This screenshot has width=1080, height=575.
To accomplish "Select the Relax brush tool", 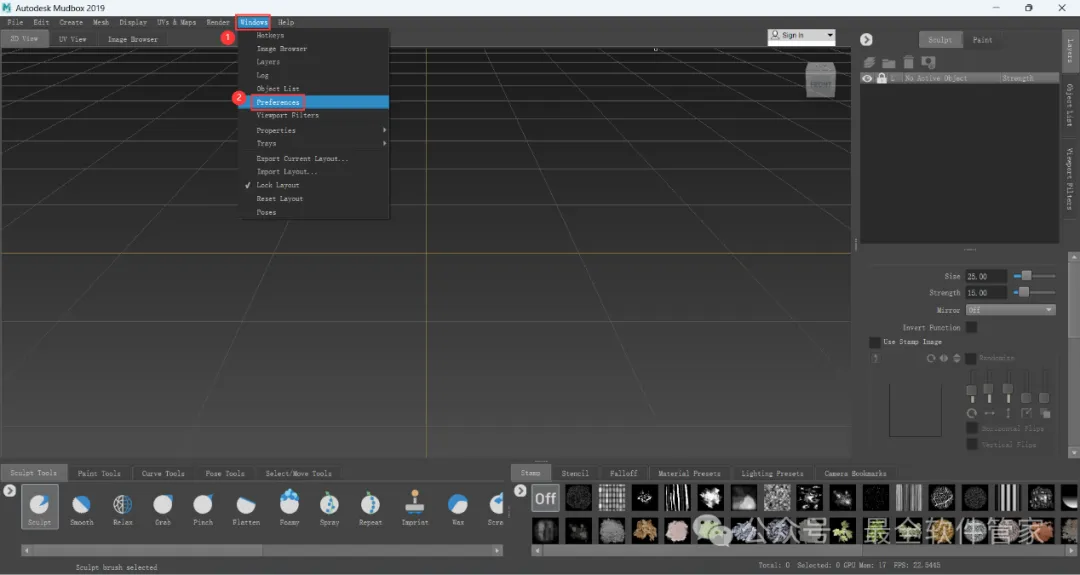I will [123, 508].
